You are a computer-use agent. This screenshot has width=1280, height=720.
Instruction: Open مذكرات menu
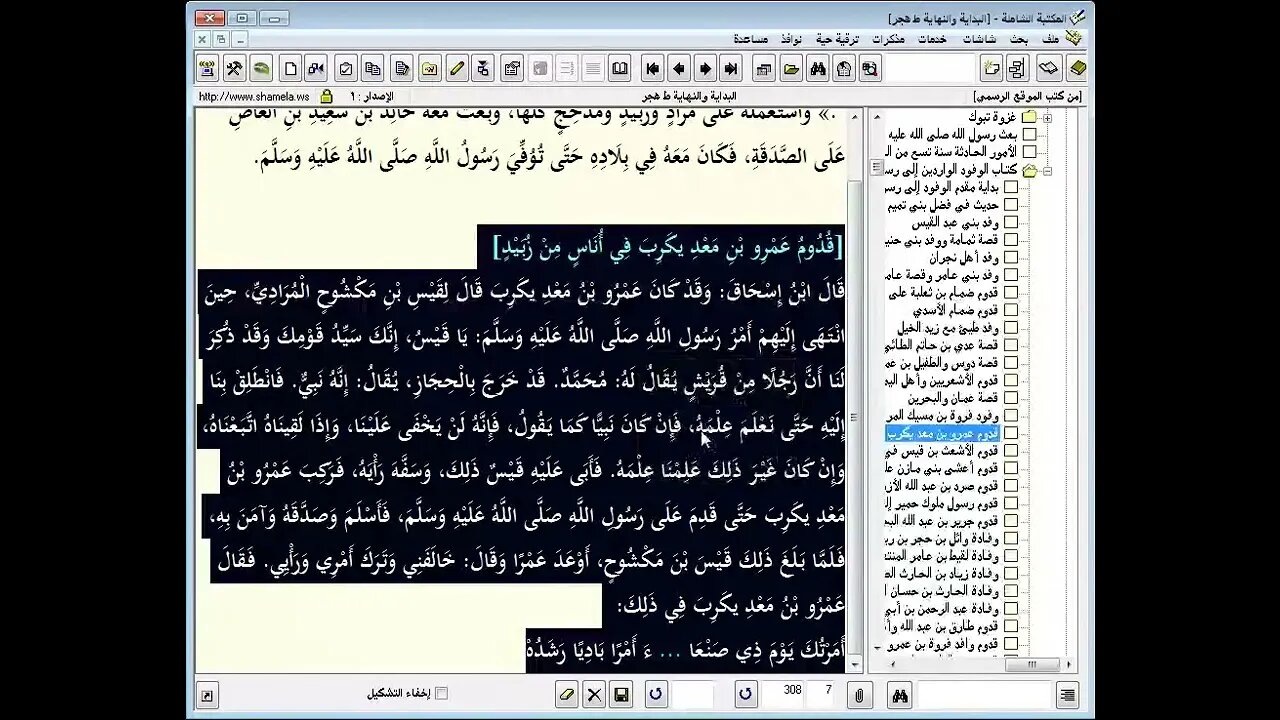coord(888,39)
